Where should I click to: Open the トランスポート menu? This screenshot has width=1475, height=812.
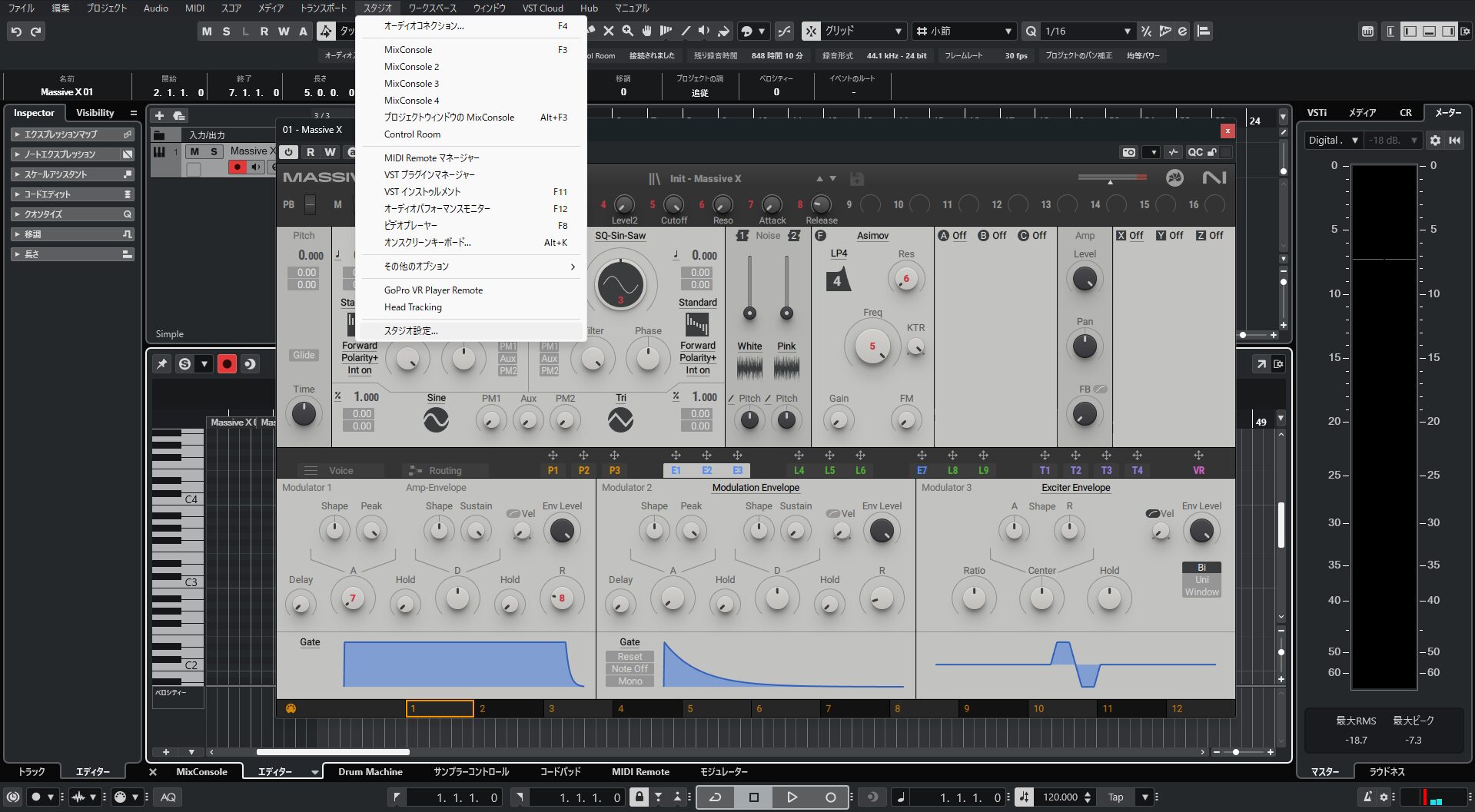click(323, 8)
